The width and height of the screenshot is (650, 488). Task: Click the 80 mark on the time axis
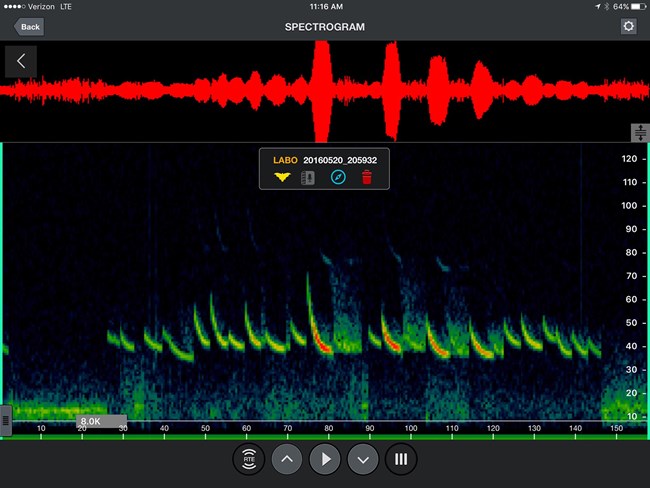pyautogui.click(x=327, y=429)
